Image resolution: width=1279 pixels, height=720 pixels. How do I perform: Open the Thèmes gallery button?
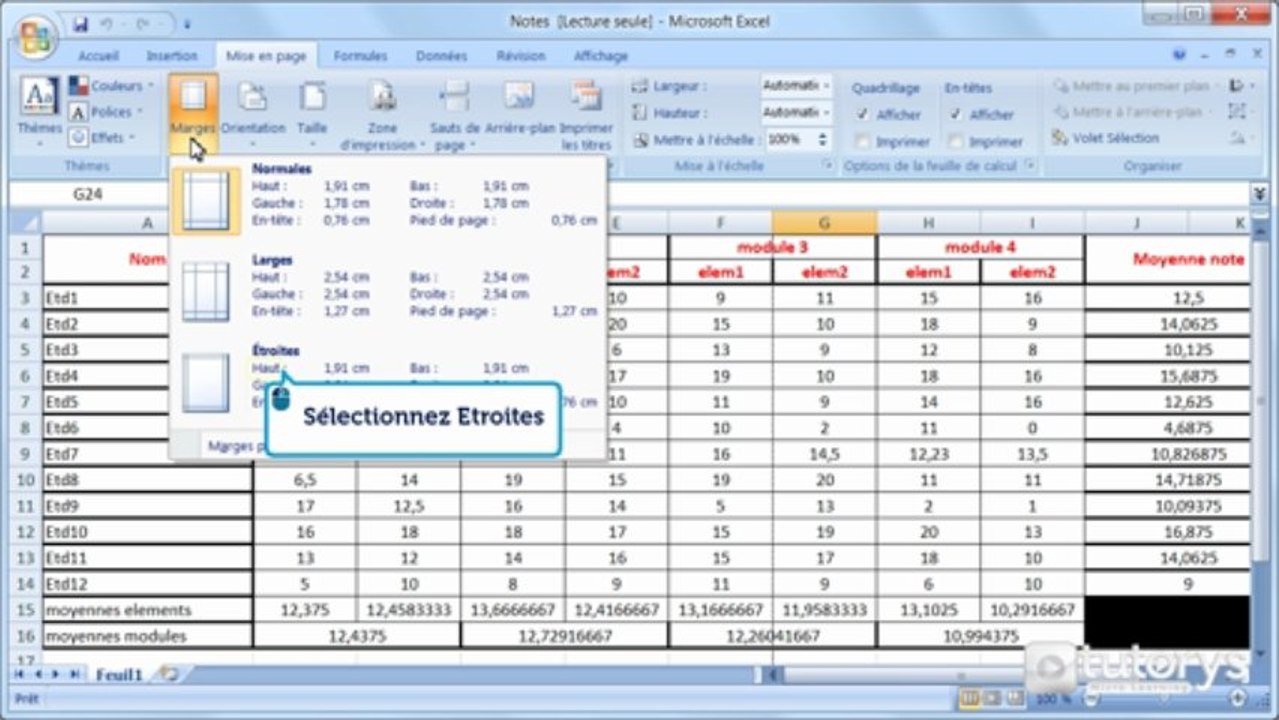(x=40, y=112)
